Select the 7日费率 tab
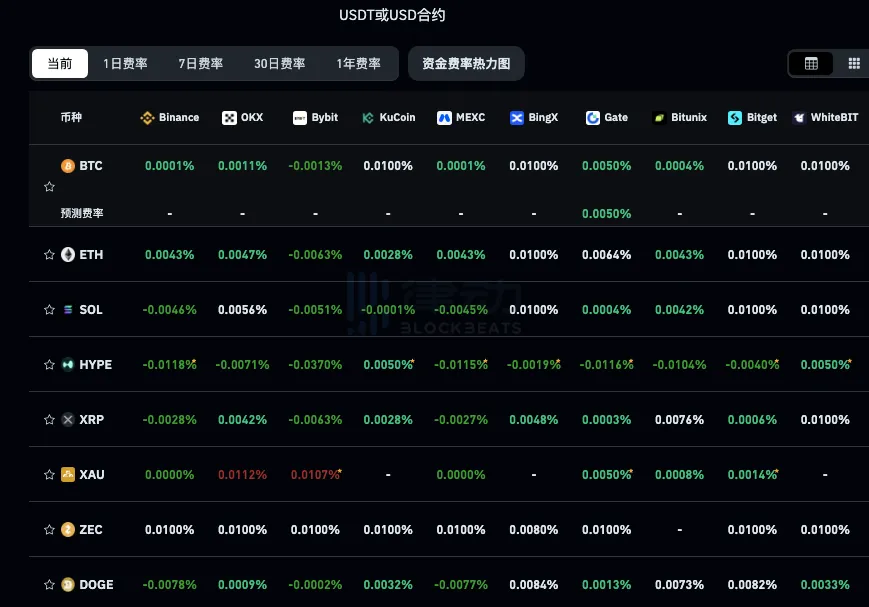869x607 pixels. (201, 64)
